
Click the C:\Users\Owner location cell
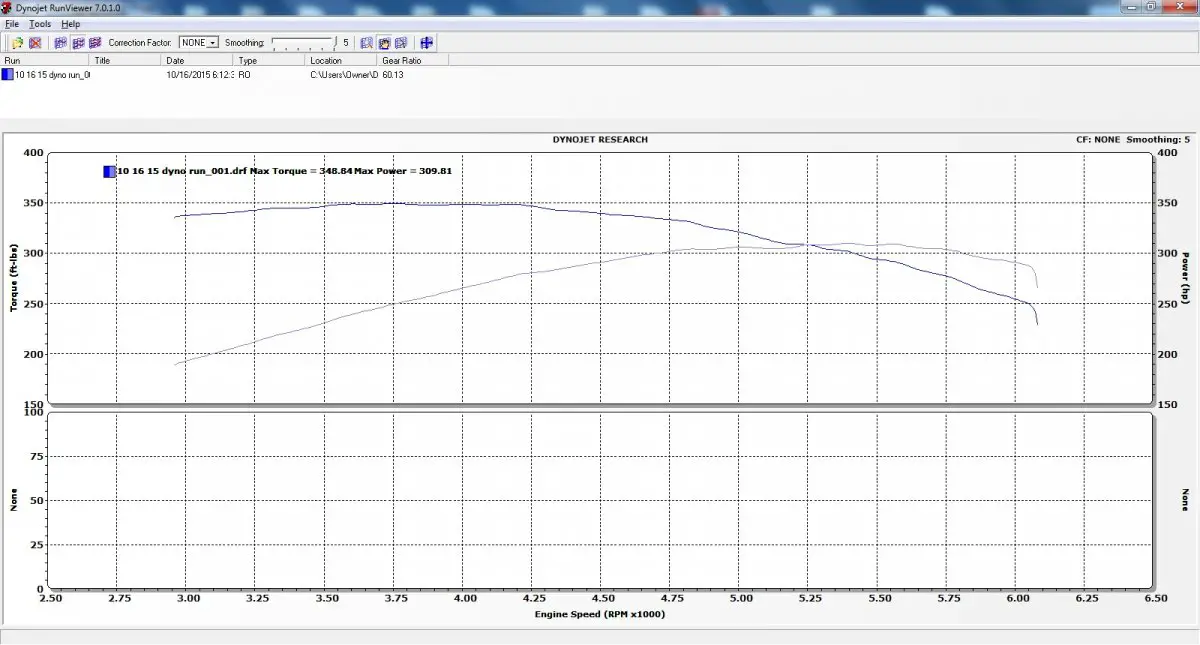click(x=344, y=74)
